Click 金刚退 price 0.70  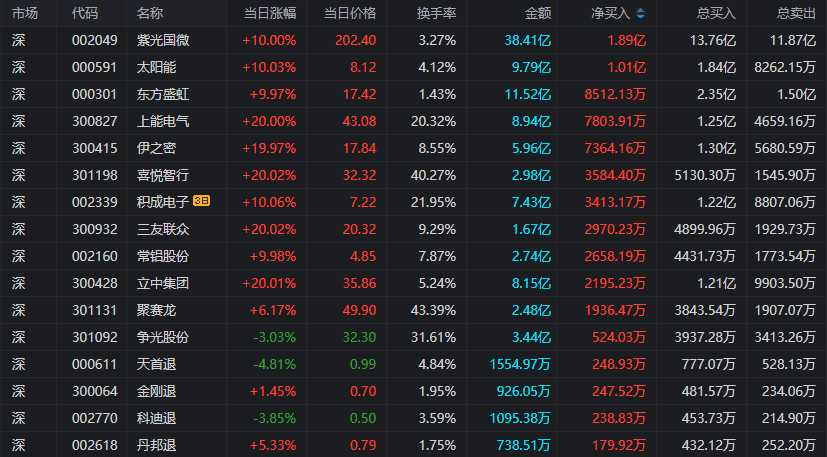point(363,391)
